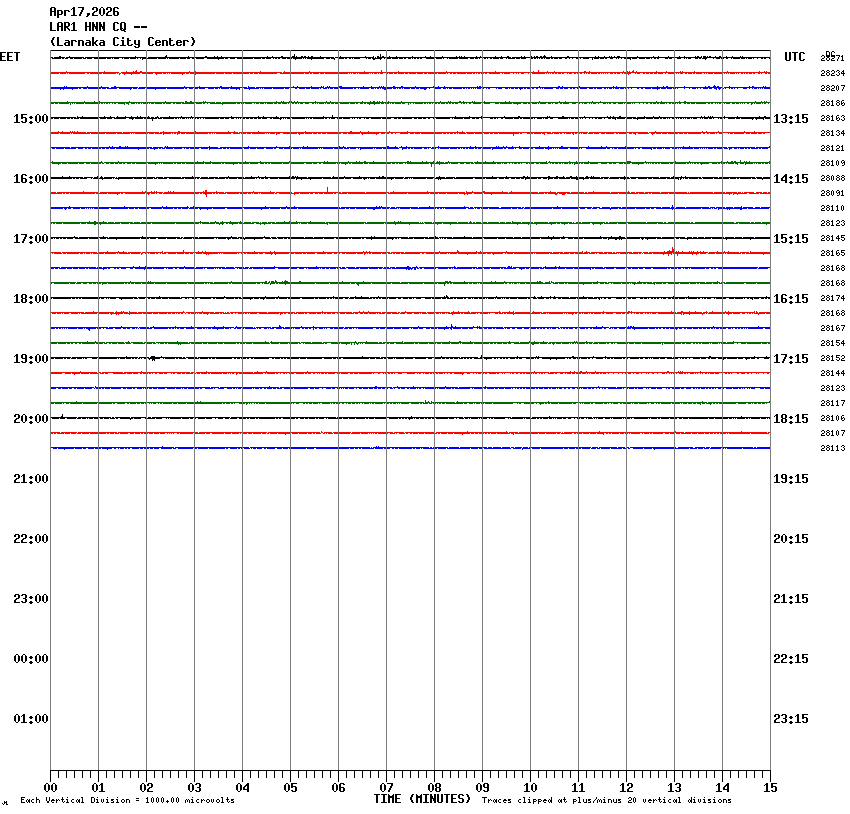This screenshot has width=850, height=814.
Task: Click the 23:15 UTC time label
Action: 791,719
